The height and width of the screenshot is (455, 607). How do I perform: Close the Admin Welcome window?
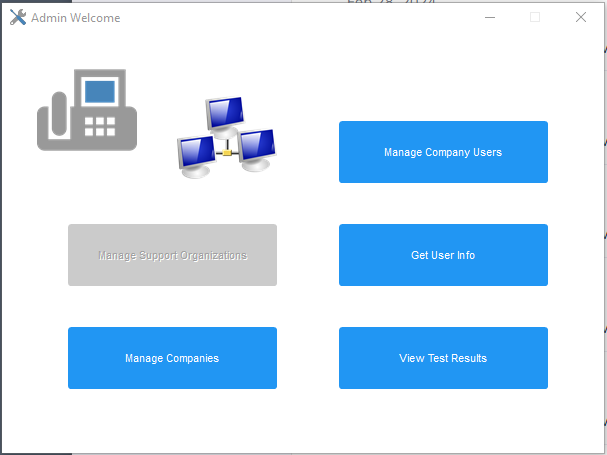(x=581, y=17)
